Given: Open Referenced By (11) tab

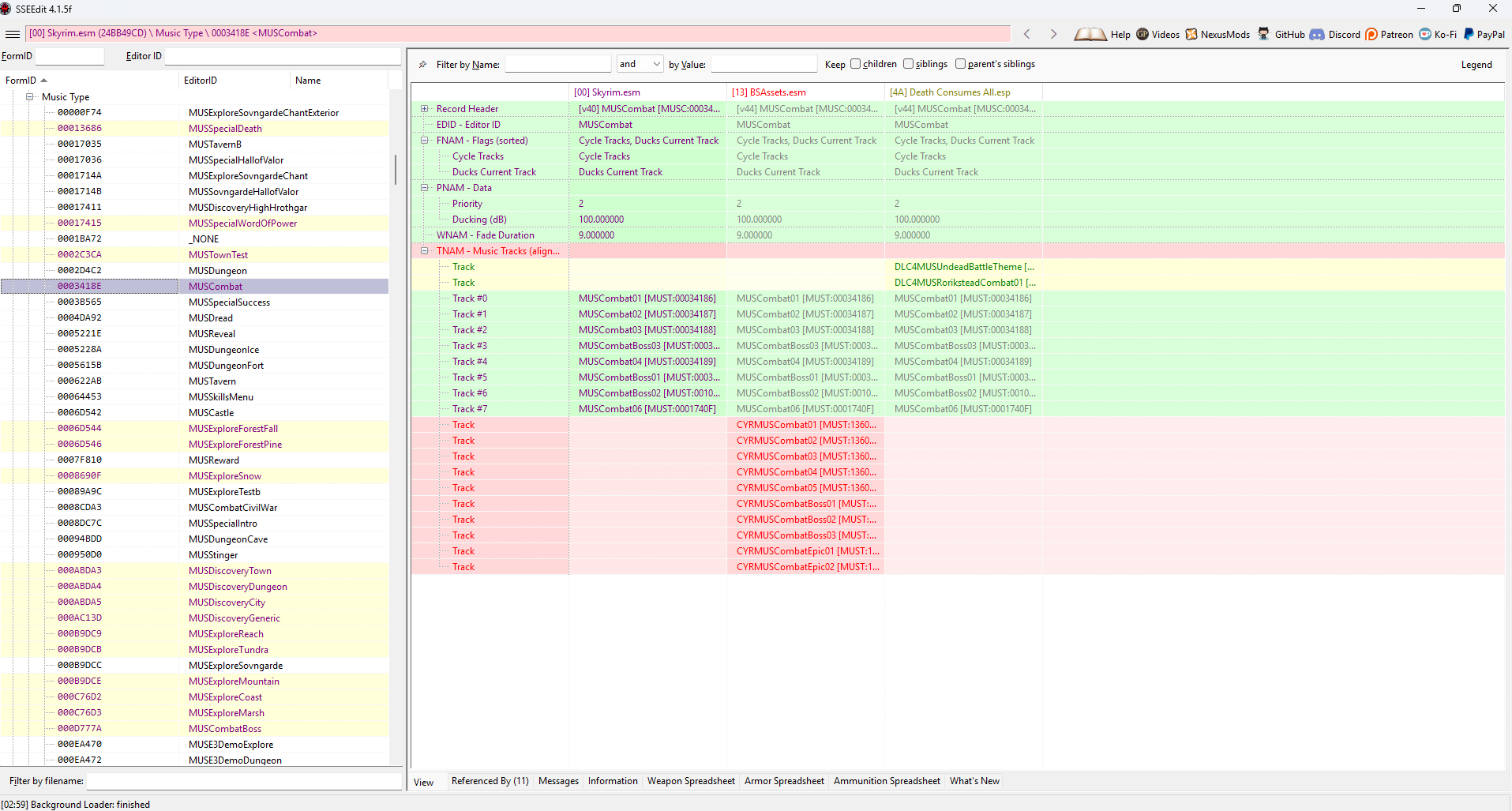Looking at the screenshot, I should [490, 781].
